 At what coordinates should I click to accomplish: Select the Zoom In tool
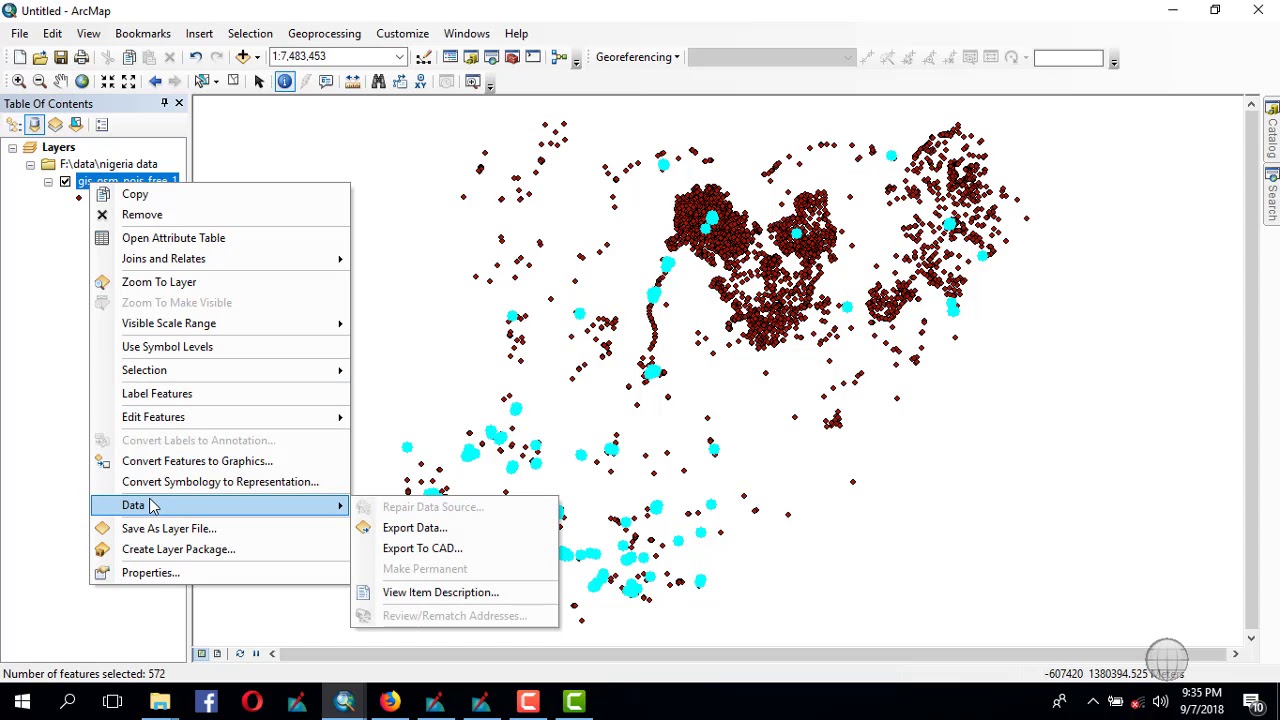pos(19,81)
